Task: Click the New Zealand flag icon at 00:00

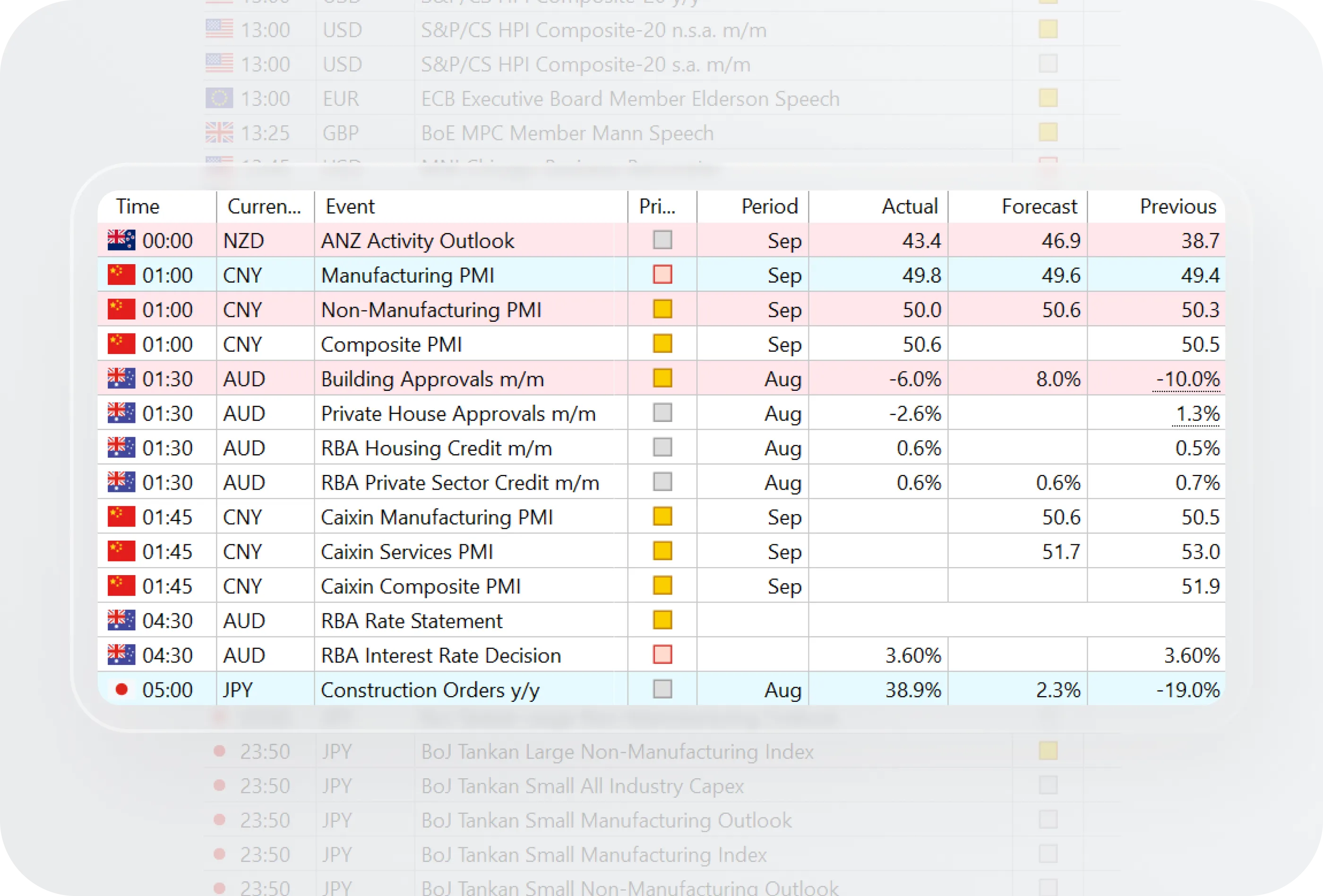Action: pyautogui.click(x=121, y=240)
